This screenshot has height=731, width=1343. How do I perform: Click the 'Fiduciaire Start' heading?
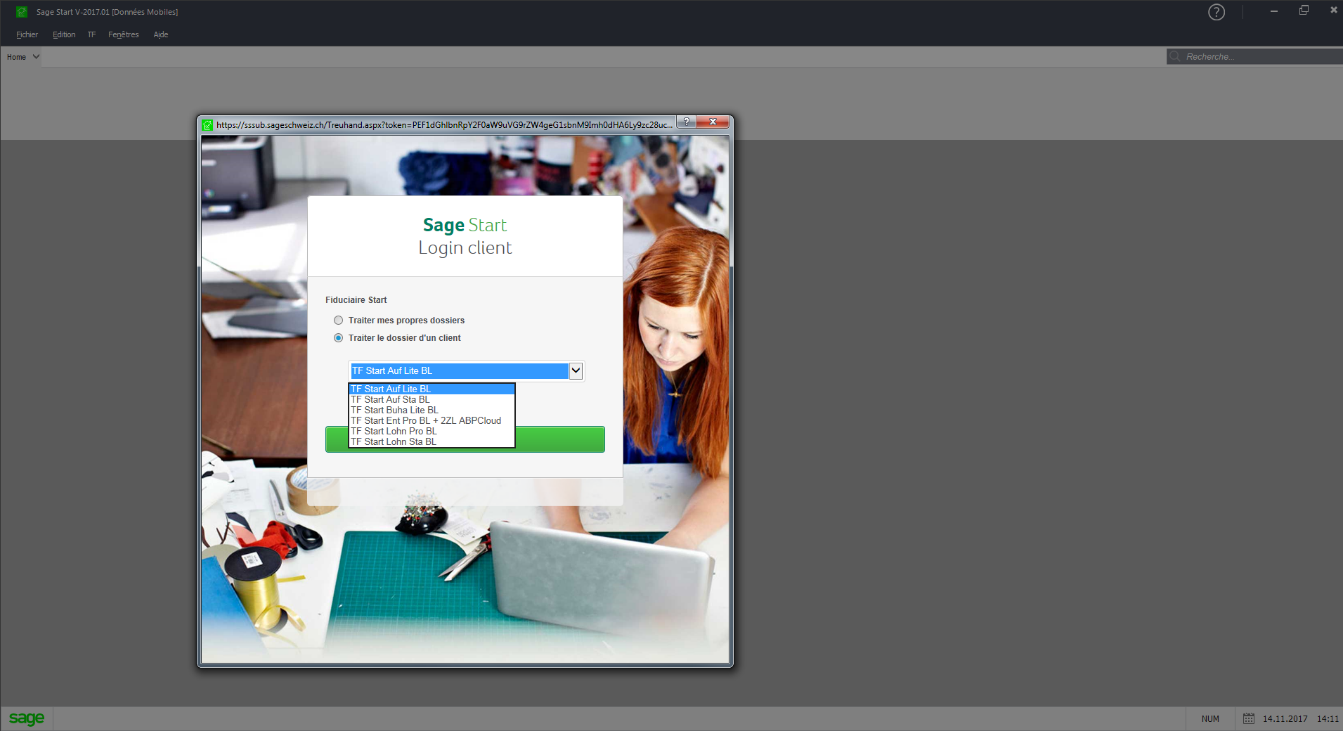click(x=356, y=300)
